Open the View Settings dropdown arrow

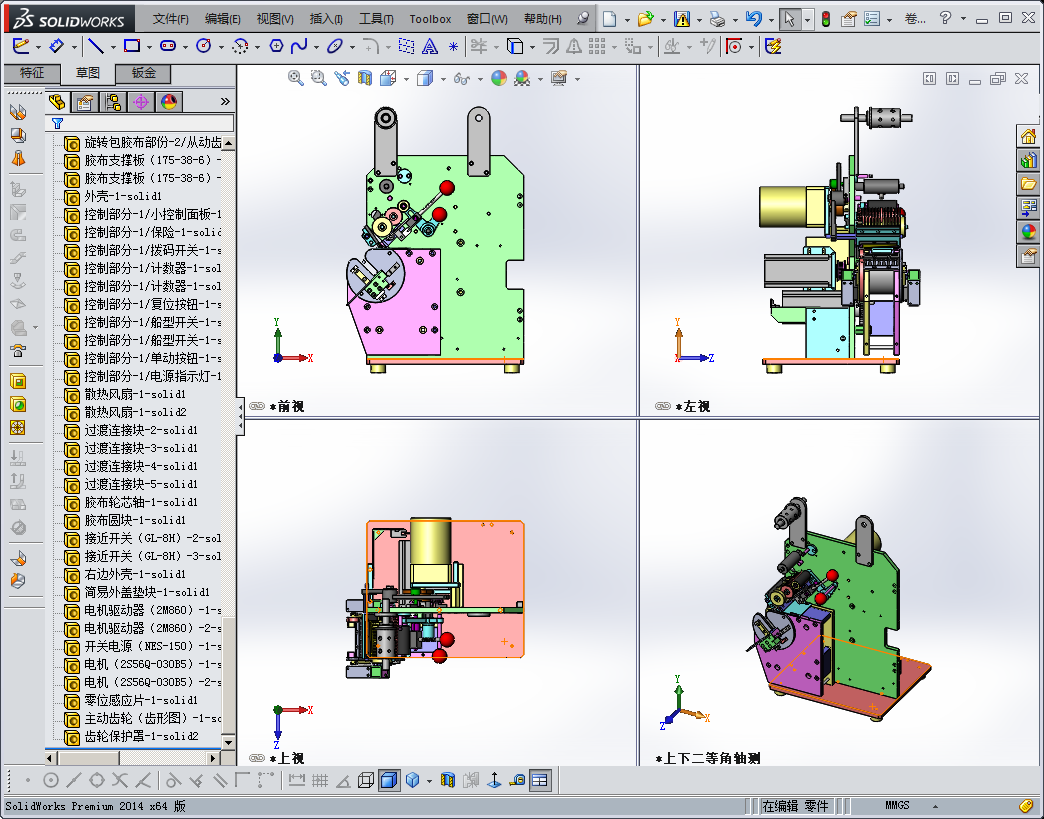click(577, 79)
